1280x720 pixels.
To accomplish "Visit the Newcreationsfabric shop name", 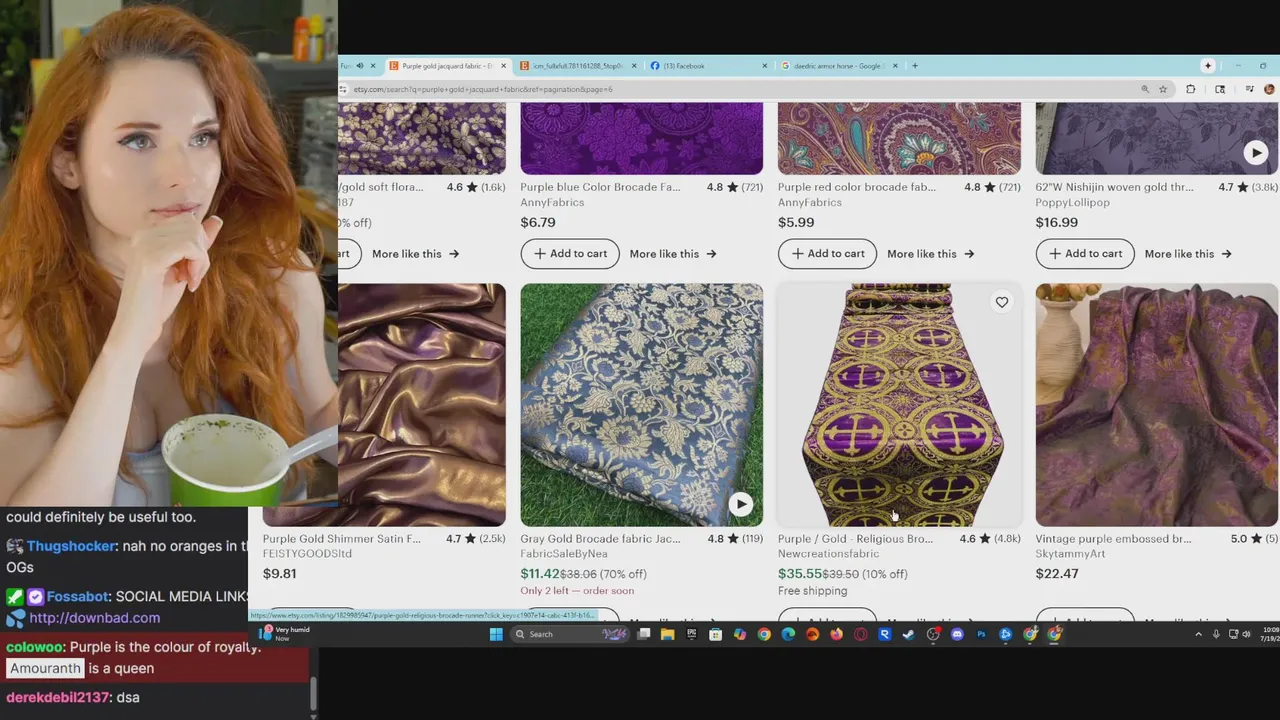I will coord(829,554).
